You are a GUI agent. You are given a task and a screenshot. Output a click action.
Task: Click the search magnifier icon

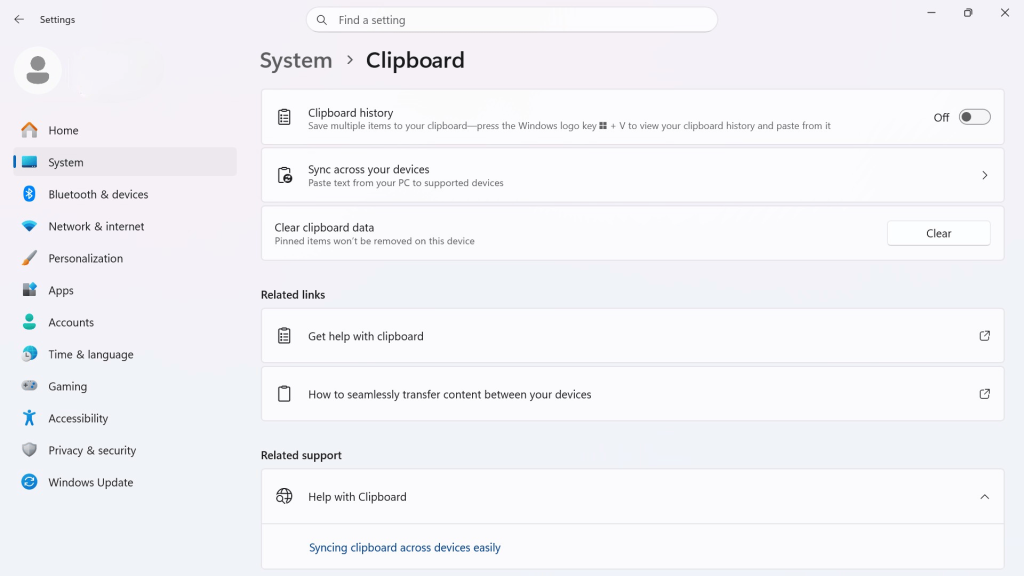322,20
